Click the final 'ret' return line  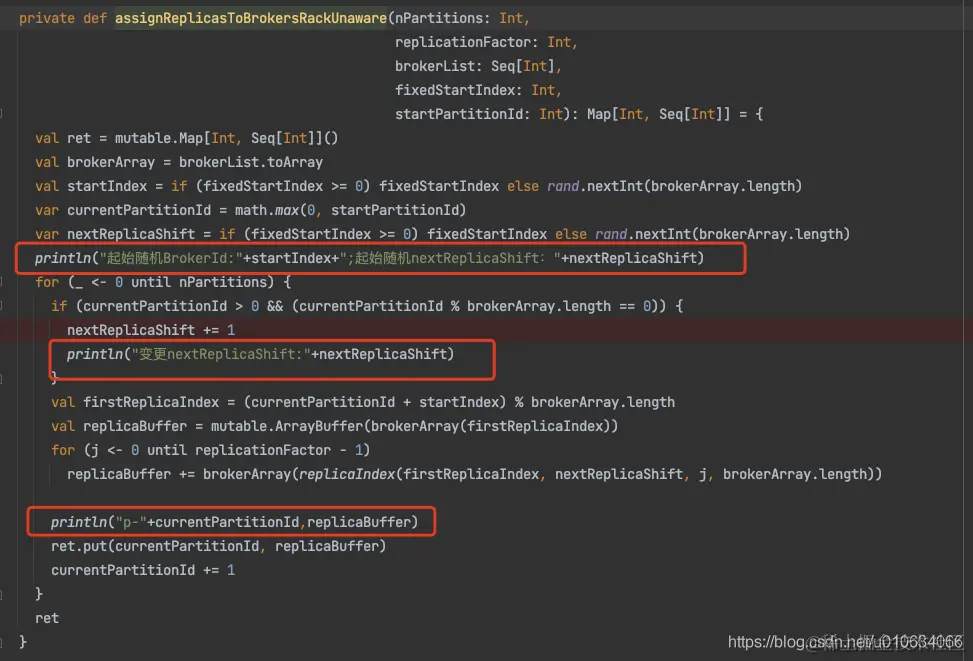pyautogui.click(x=47, y=618)
